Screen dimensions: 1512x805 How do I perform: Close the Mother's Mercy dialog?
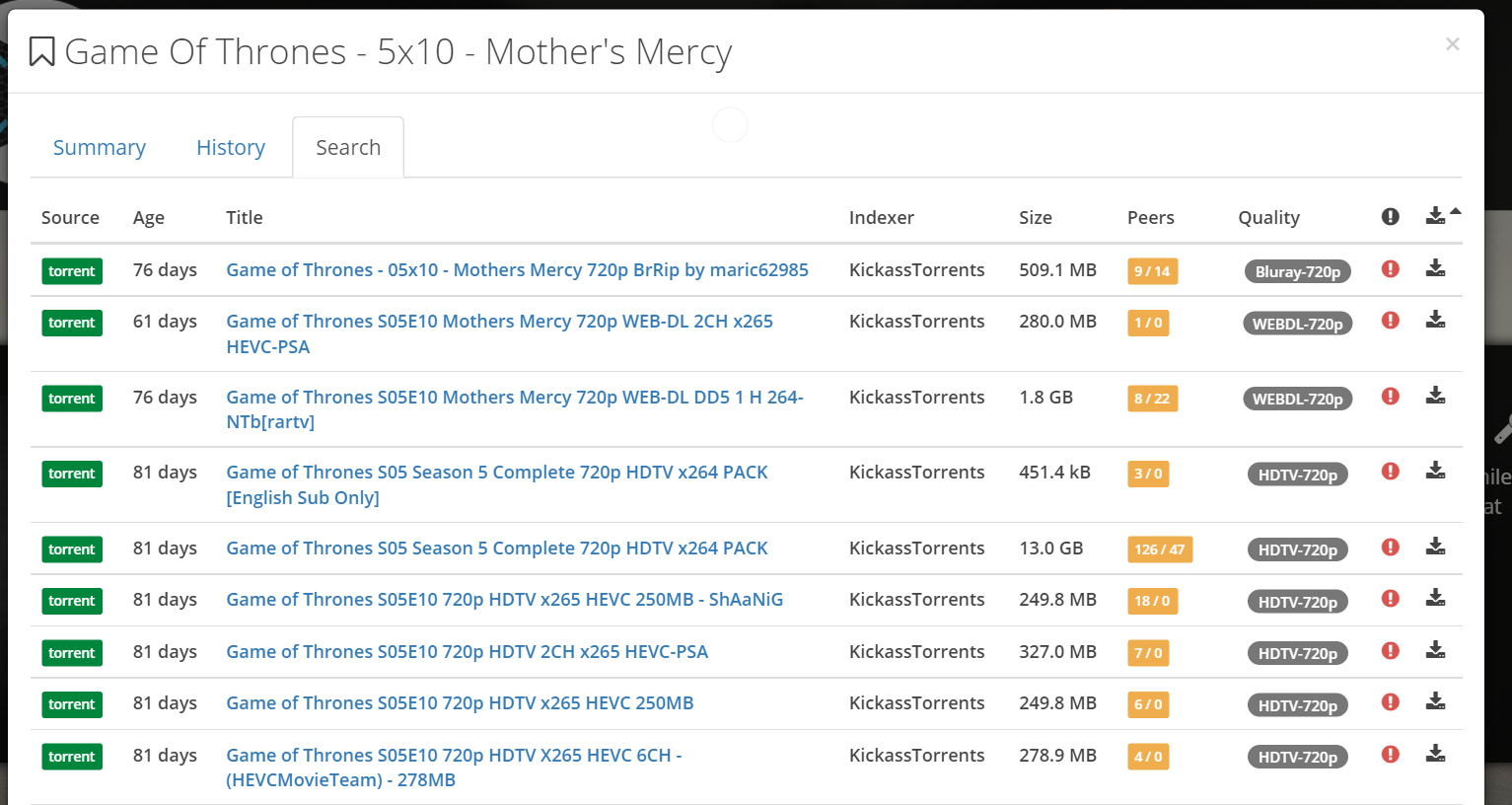pos(1452,44)
